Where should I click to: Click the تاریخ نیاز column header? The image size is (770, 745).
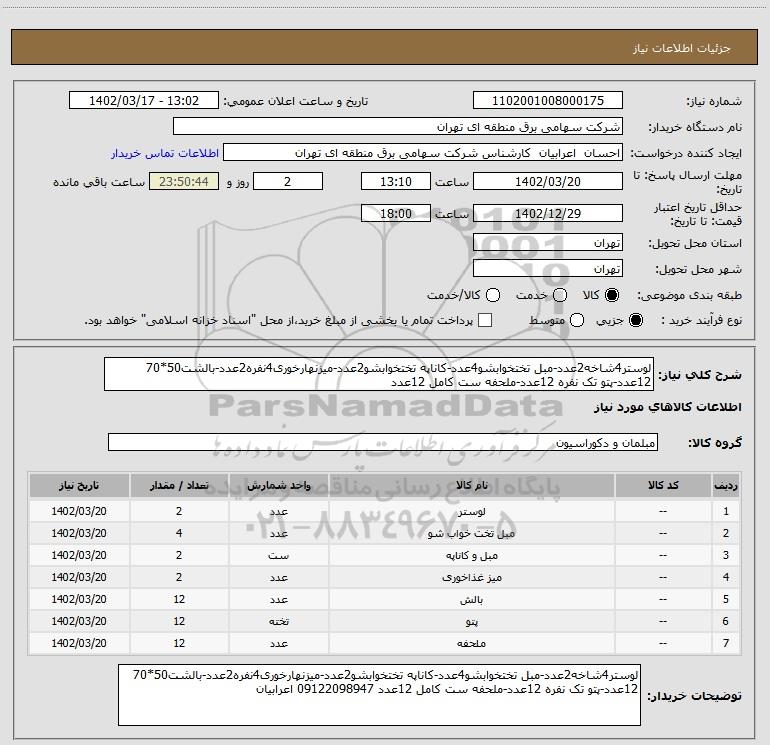click(x=79, y=485)
